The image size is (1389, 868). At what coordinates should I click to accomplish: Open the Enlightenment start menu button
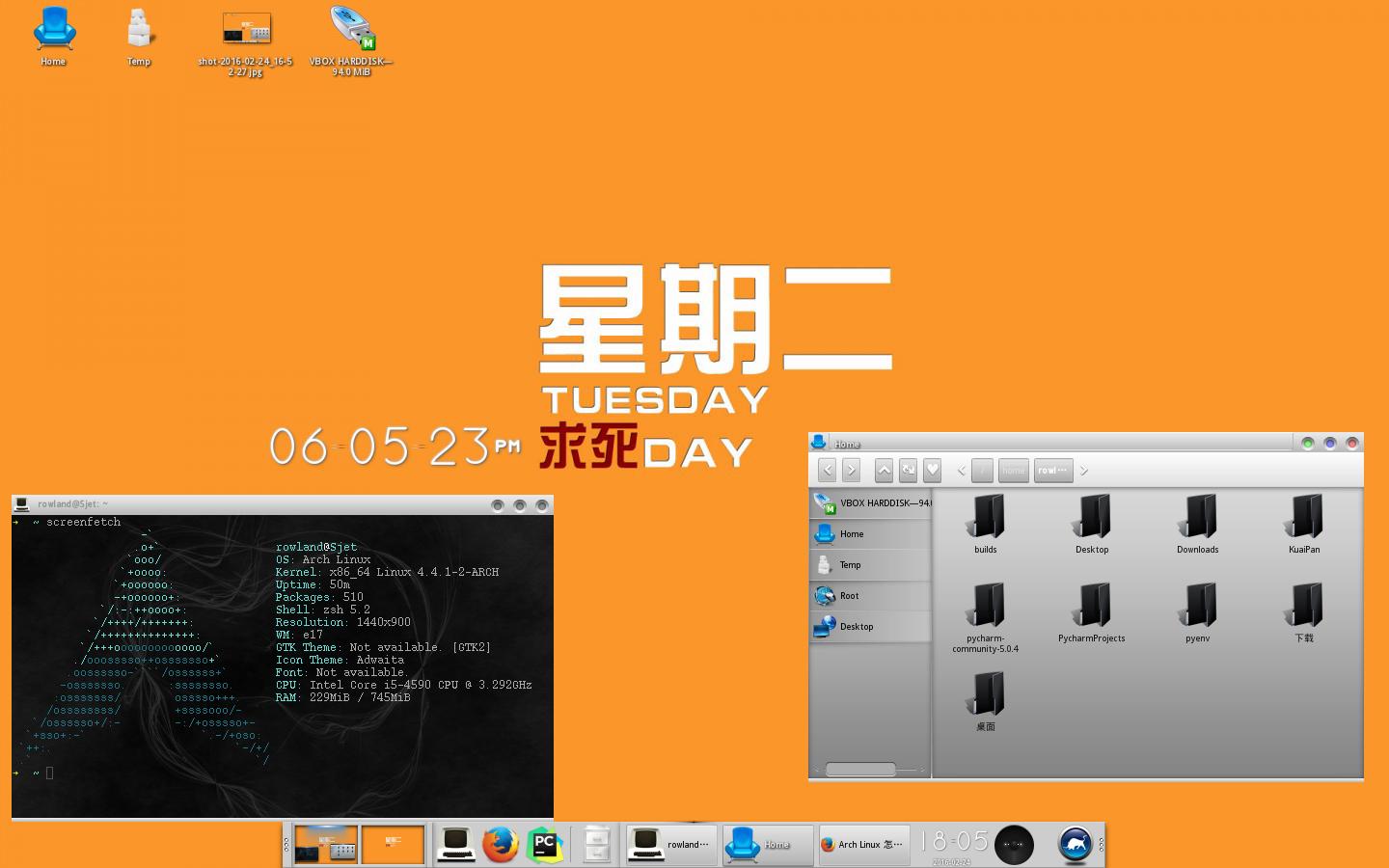(1076, 845)
